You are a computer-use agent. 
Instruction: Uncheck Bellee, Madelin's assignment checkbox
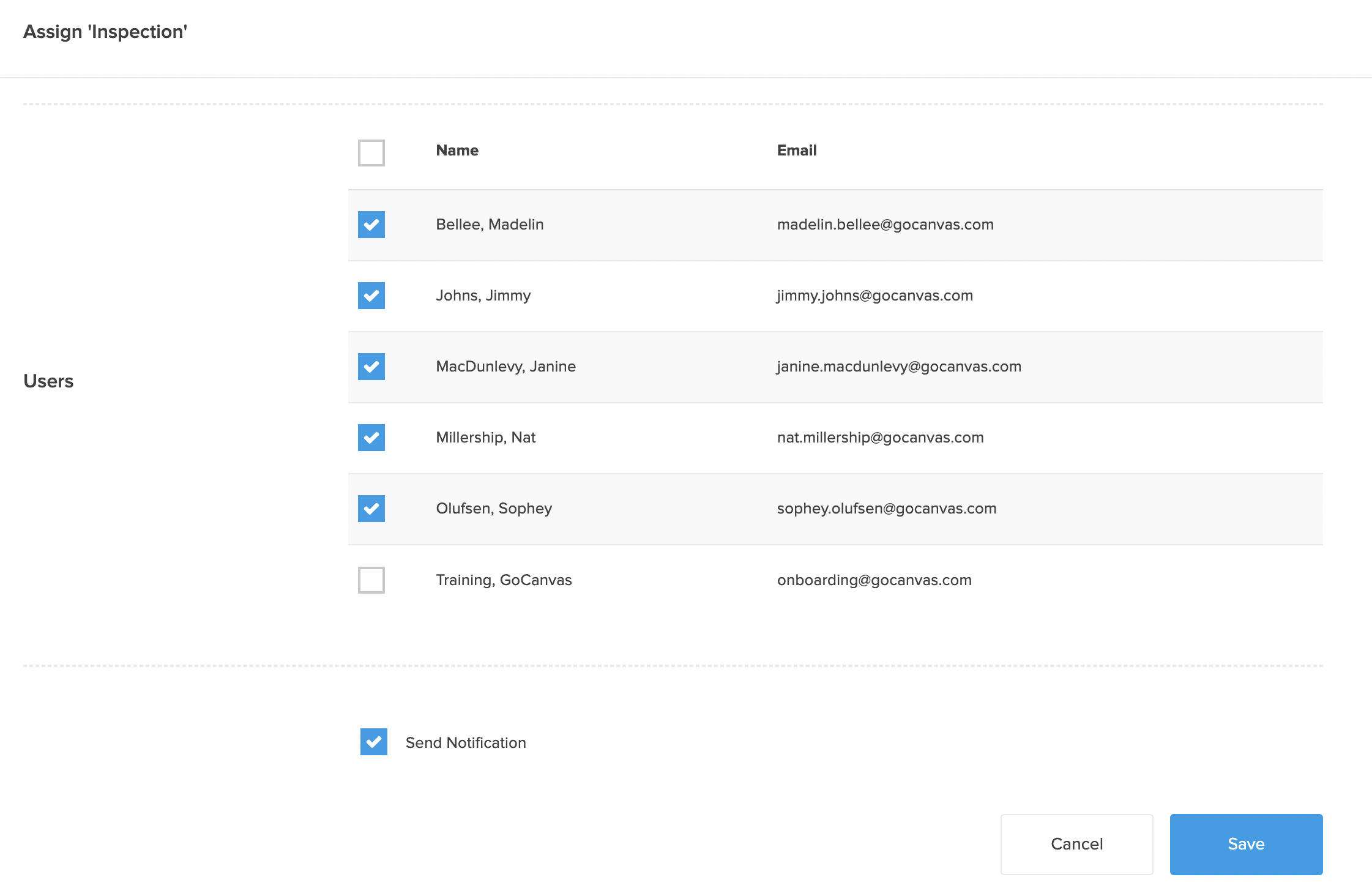371,225
